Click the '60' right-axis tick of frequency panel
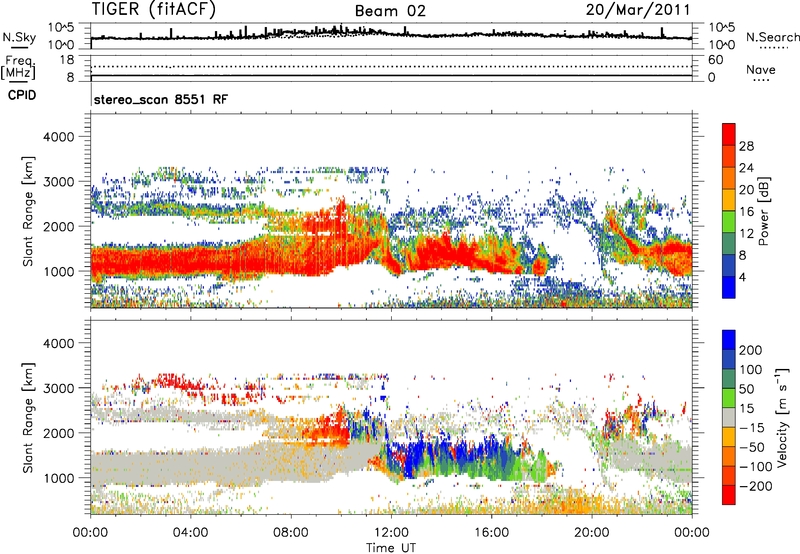Viewport: 800px width, 554px height. pos(716,60)
